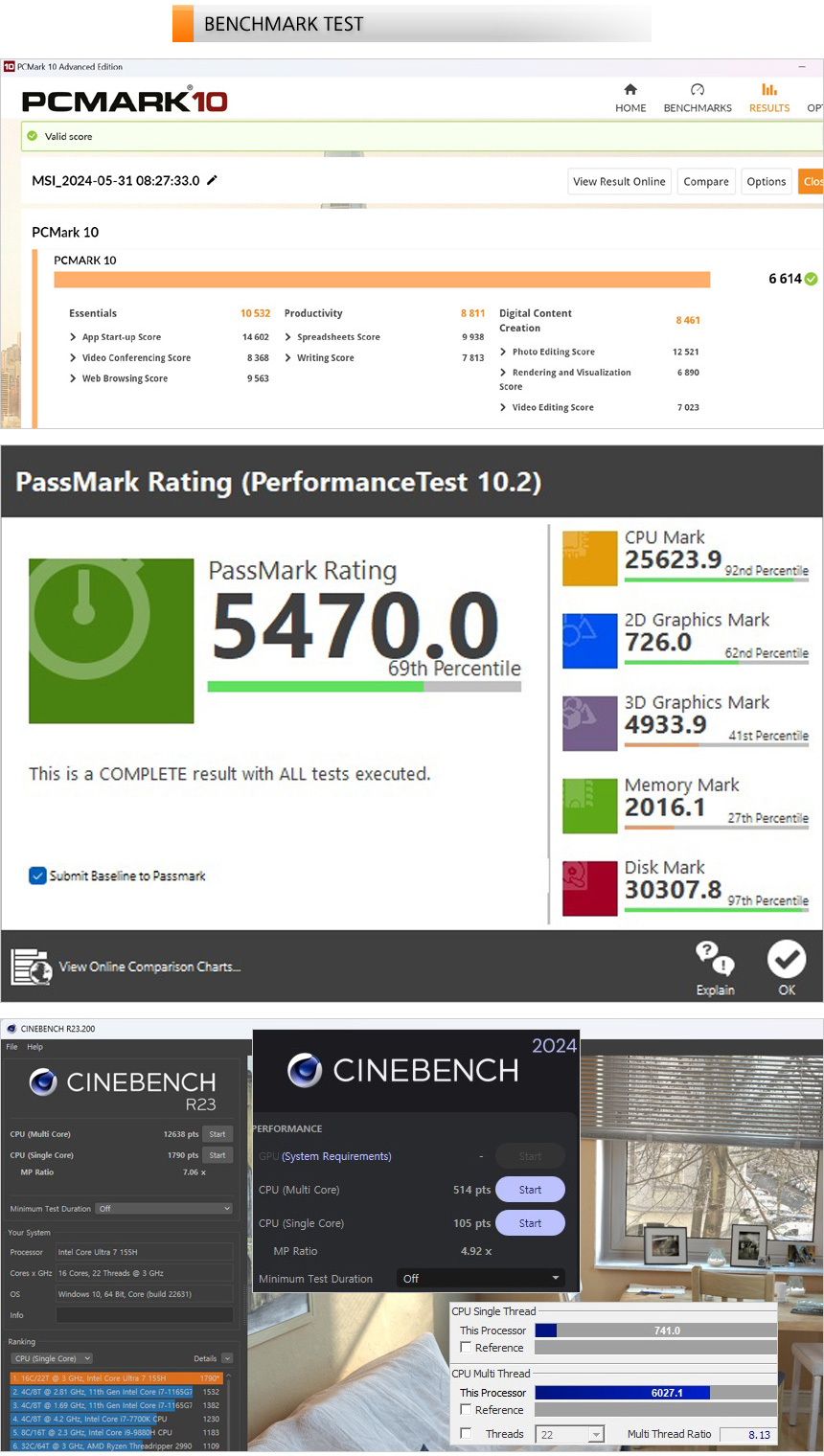The width and height of the screenshot is (824, 1456).
Task: Select ranking row Intel Core Ultra 7 155H
Action: (x=116, y=1378)
